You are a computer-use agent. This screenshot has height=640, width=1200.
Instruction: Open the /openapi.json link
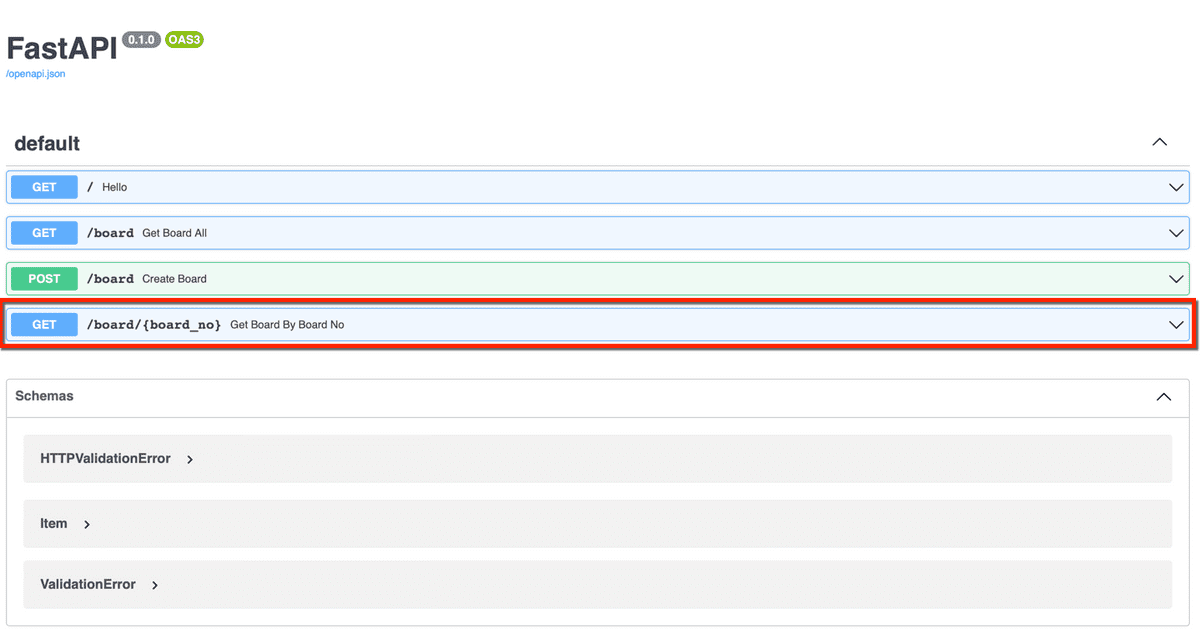[36, 74]
